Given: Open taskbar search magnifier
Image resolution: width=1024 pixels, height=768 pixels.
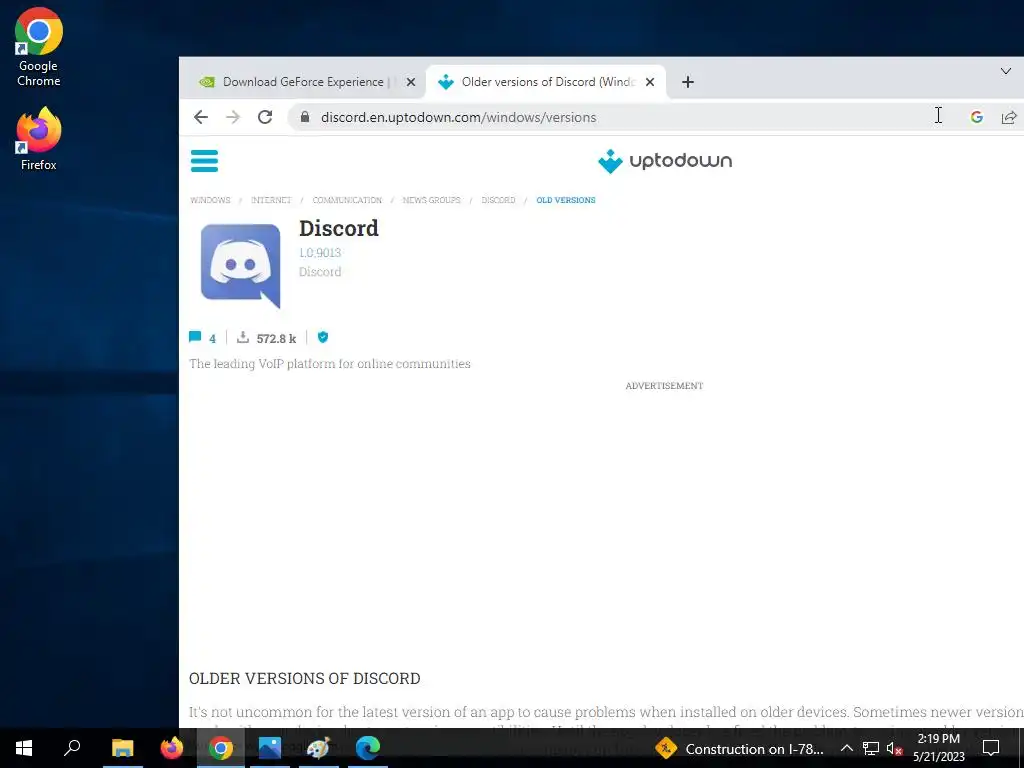Looking at the screenshot, I should pos(72,748).
